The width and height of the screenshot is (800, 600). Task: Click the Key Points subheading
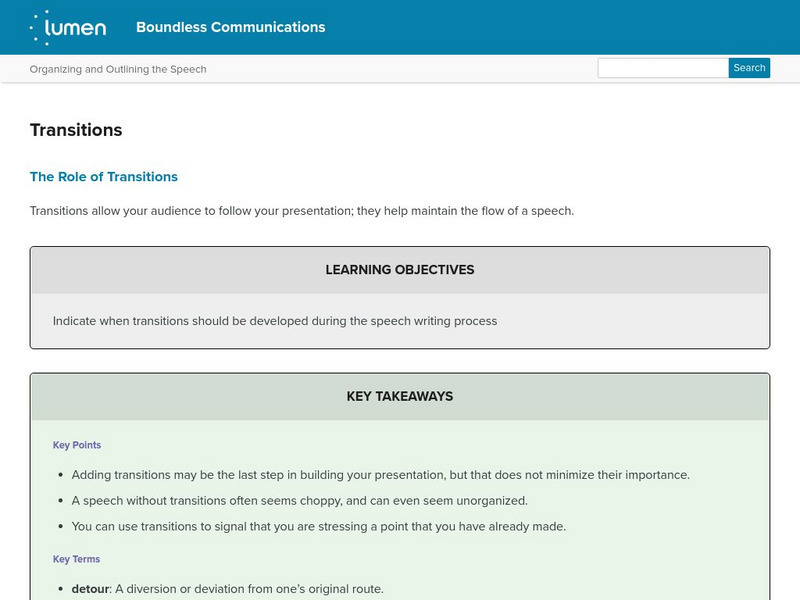pos(77,445)
